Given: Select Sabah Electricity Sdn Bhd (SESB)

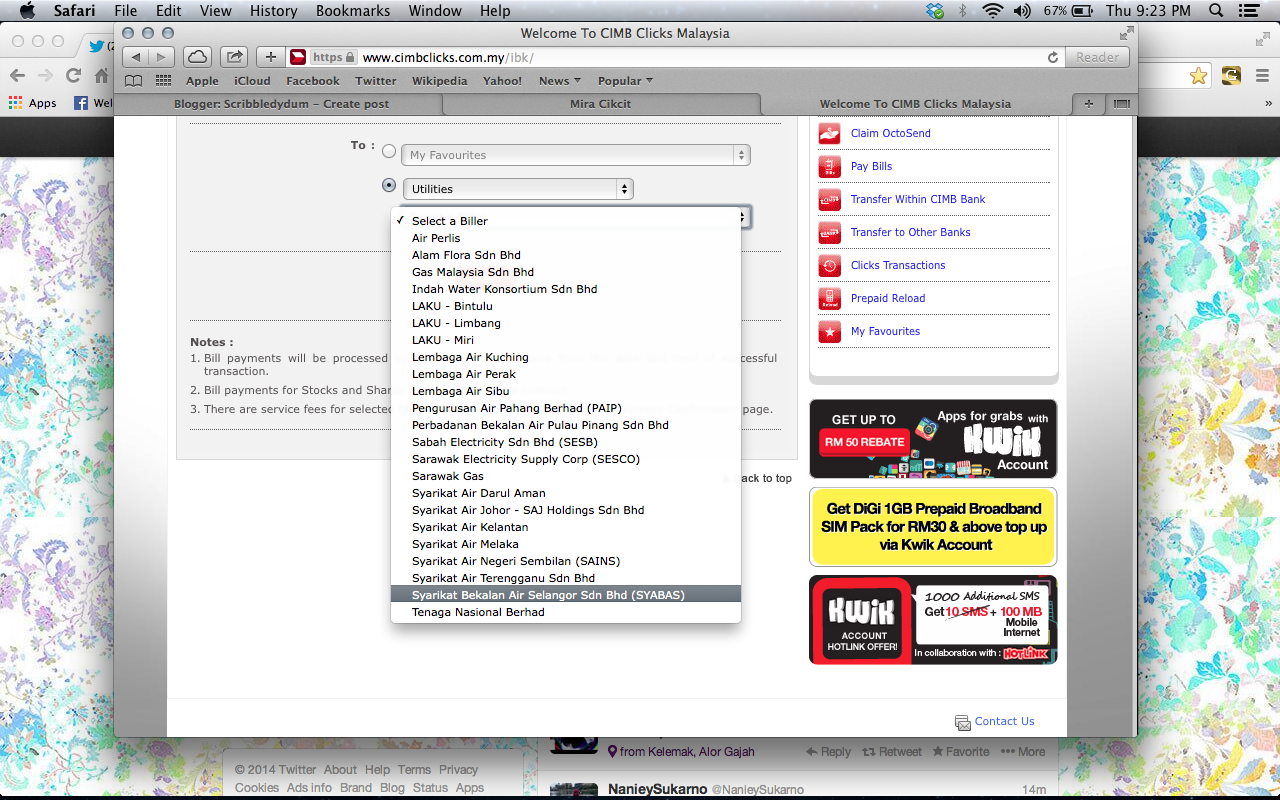Looking at the screenshot, I should click(566, 442).
